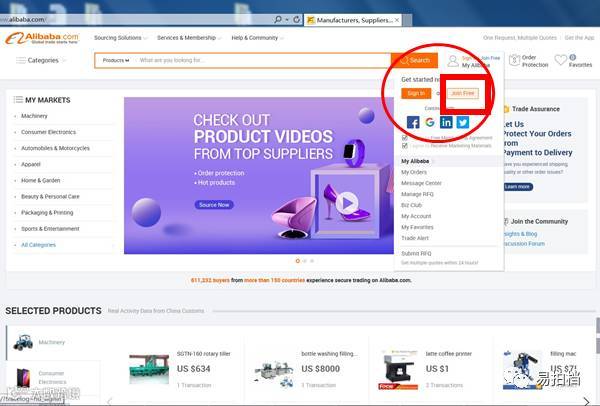Click the Order Protection shield icon
Viewport: 600px width, 406px height.
[514, 60]
